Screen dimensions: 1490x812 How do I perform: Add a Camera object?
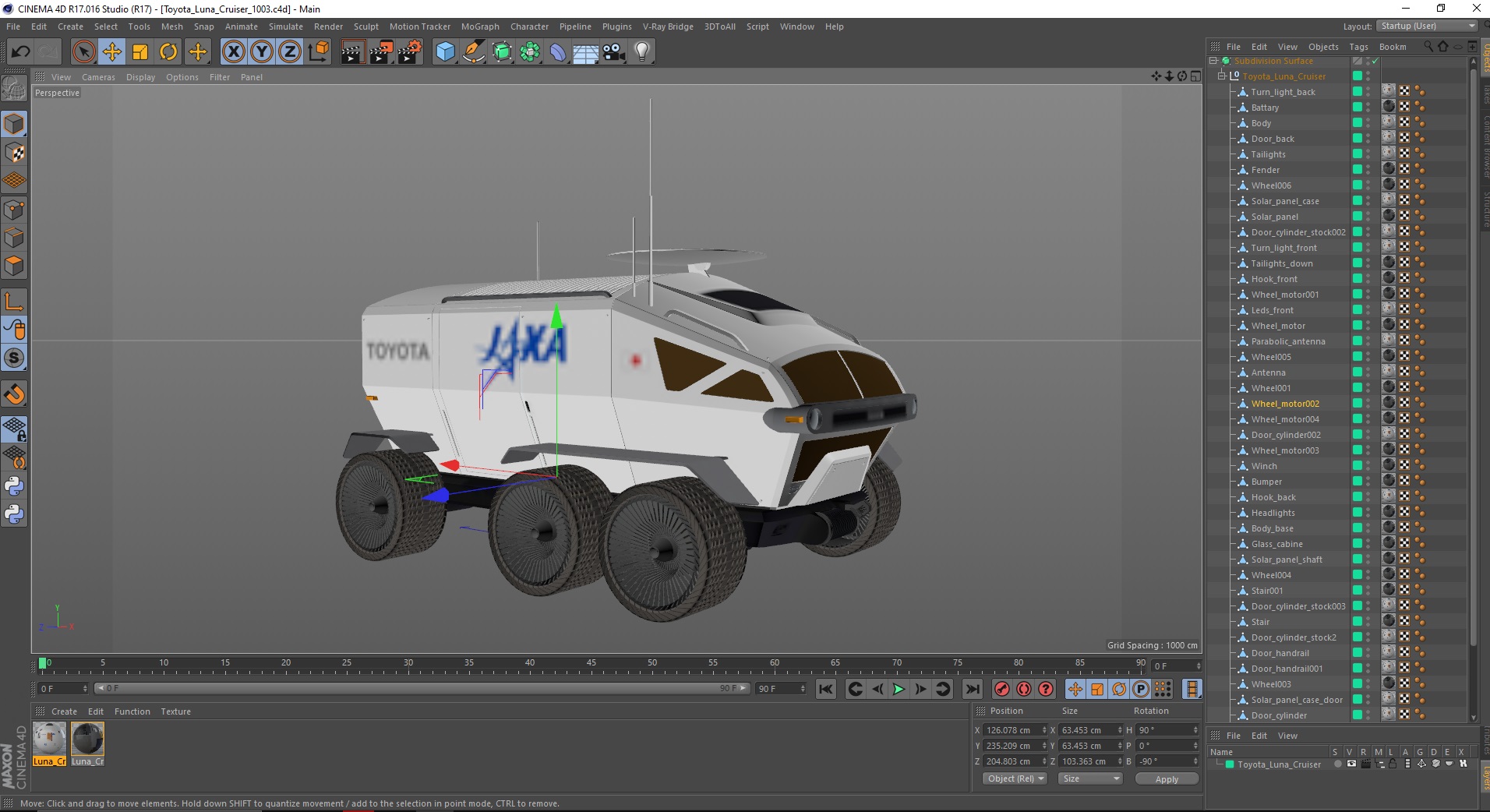coord(614,52)
